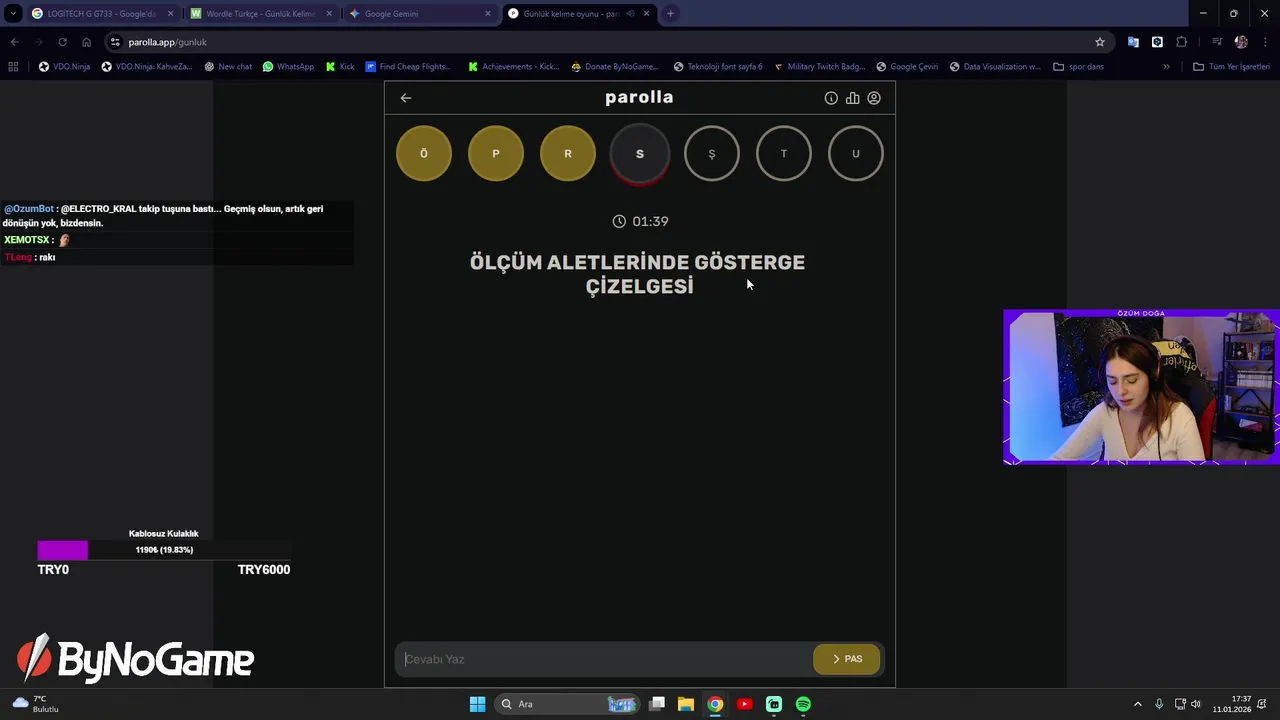Image resolution: width=1280 pixels, height=720 pixels.
Task: Click the parolla.app/gunluk address bar
Action: pos(610,42)
